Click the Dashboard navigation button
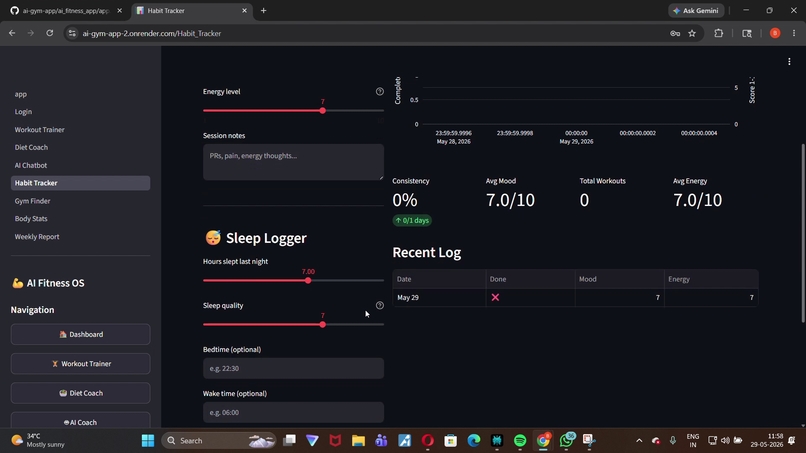Image resolution: width=806 pixels, height=453 pixels. 80,334
